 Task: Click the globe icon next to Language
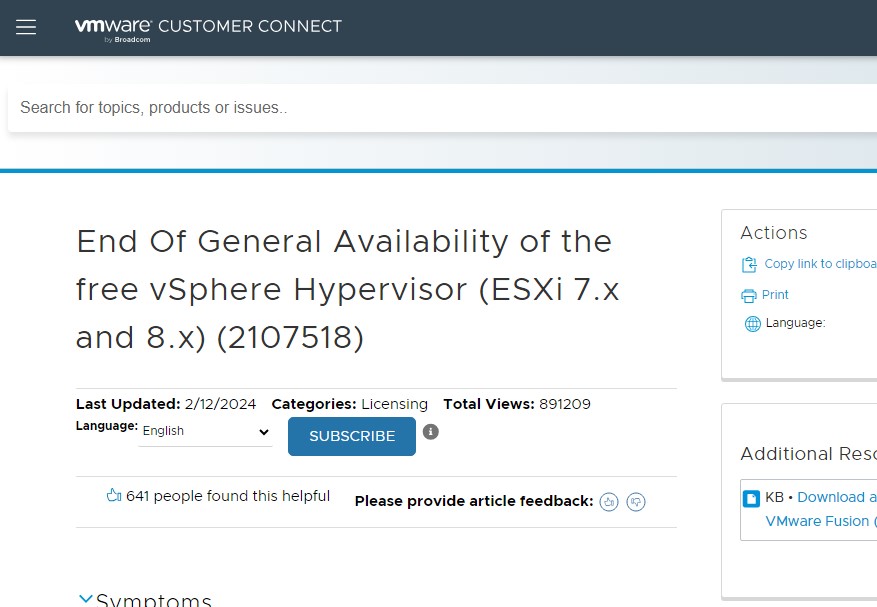click(x=751, y=323)
